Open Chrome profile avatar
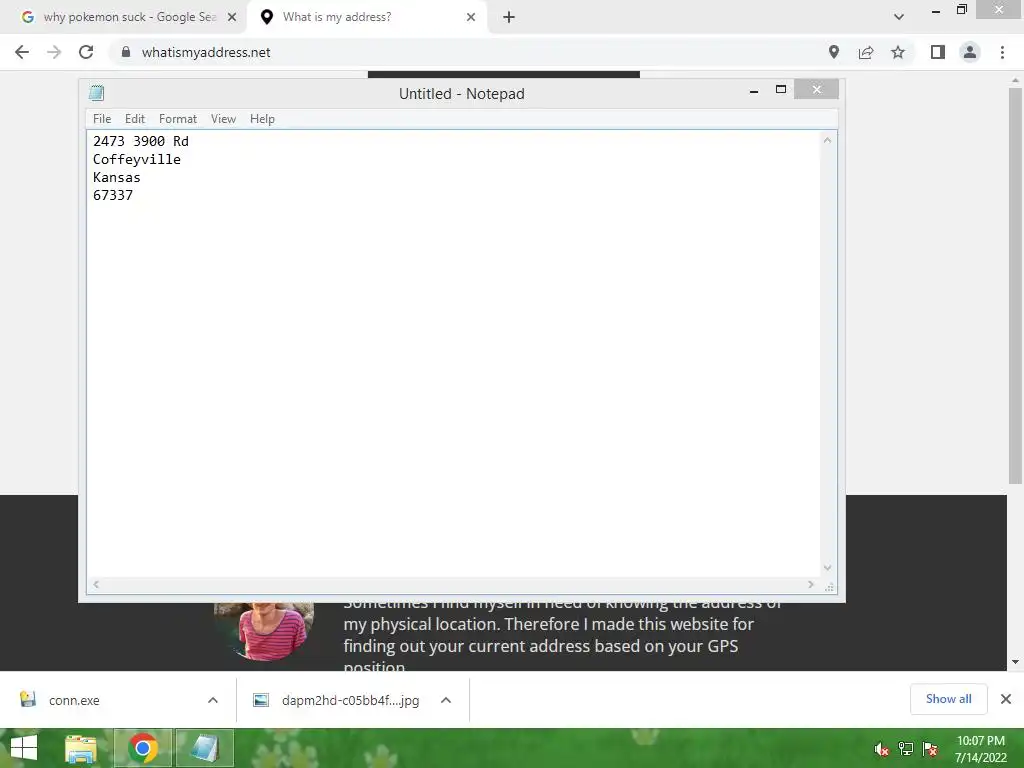Viewport: 1024px width, 768px height. 970,52
